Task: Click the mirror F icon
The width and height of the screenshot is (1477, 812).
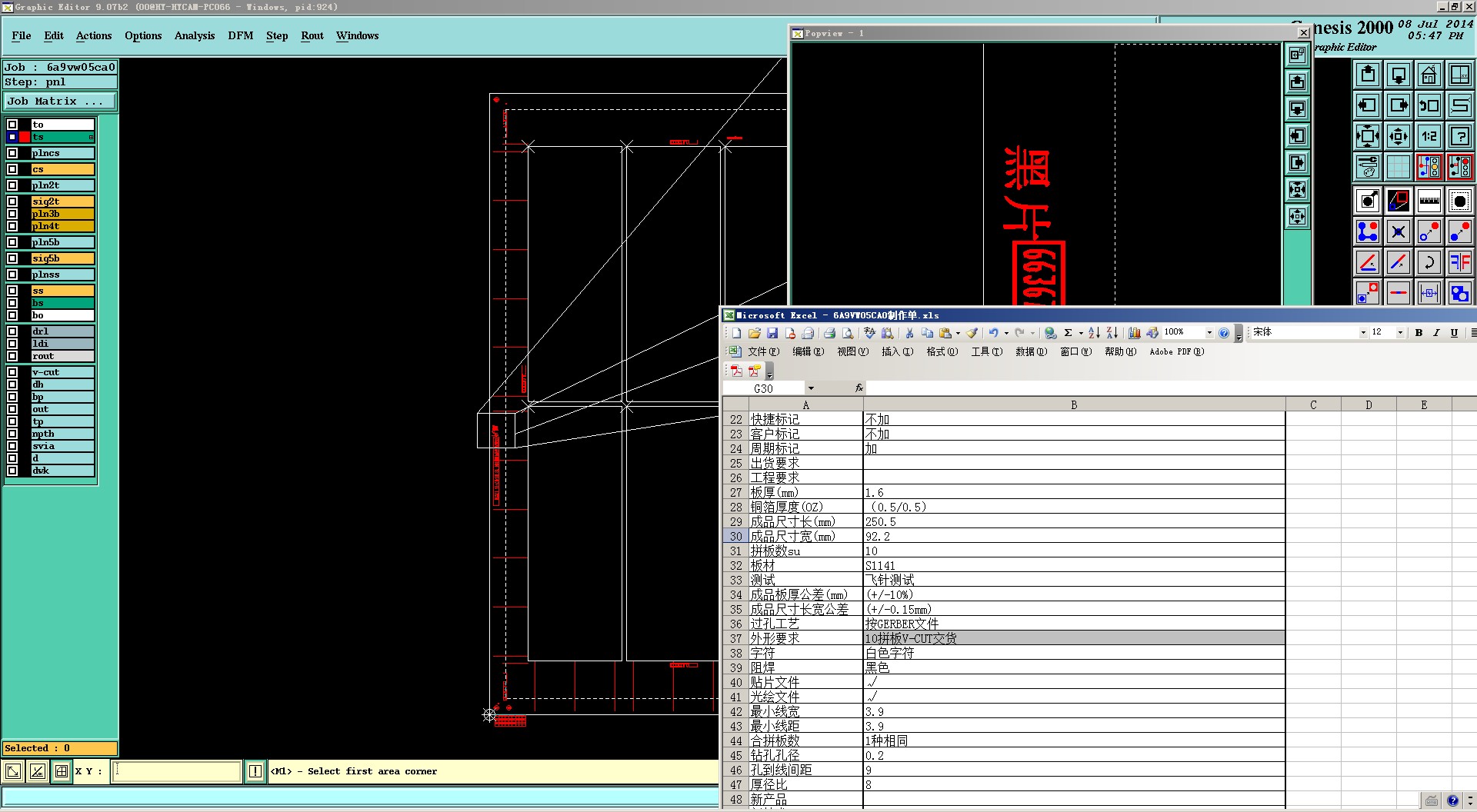Action: pos(1459,261)
